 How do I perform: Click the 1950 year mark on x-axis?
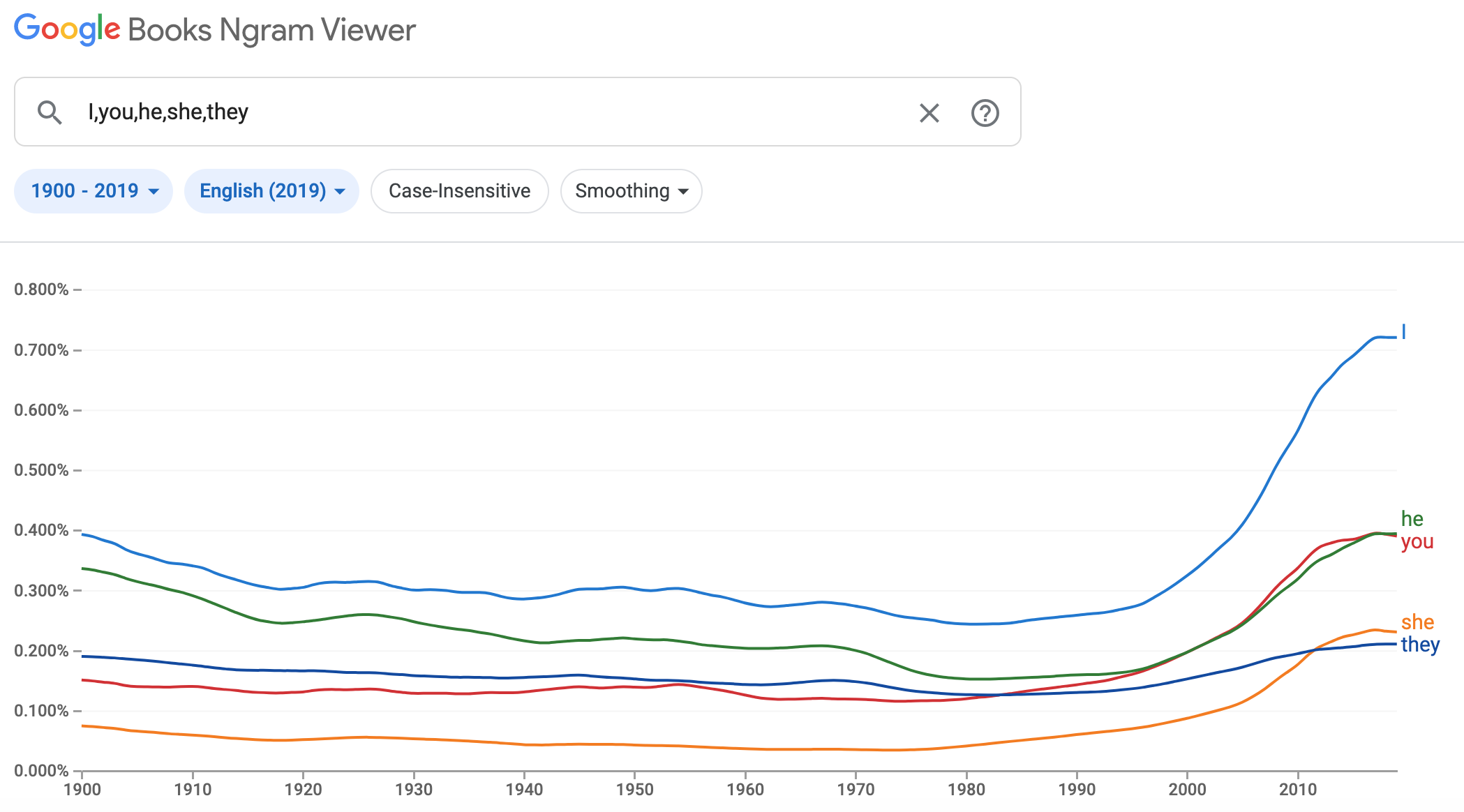[634, 790]
